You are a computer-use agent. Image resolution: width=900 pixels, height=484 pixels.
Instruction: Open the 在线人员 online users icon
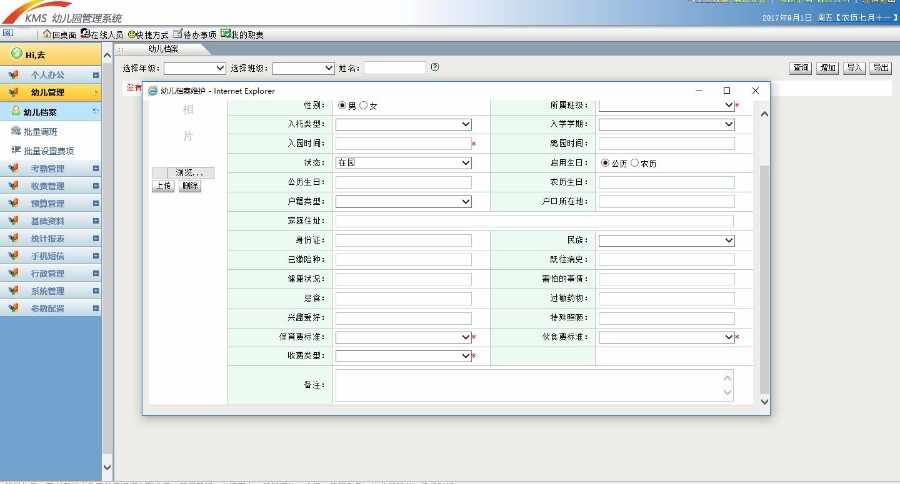click(x=85, y=33)
